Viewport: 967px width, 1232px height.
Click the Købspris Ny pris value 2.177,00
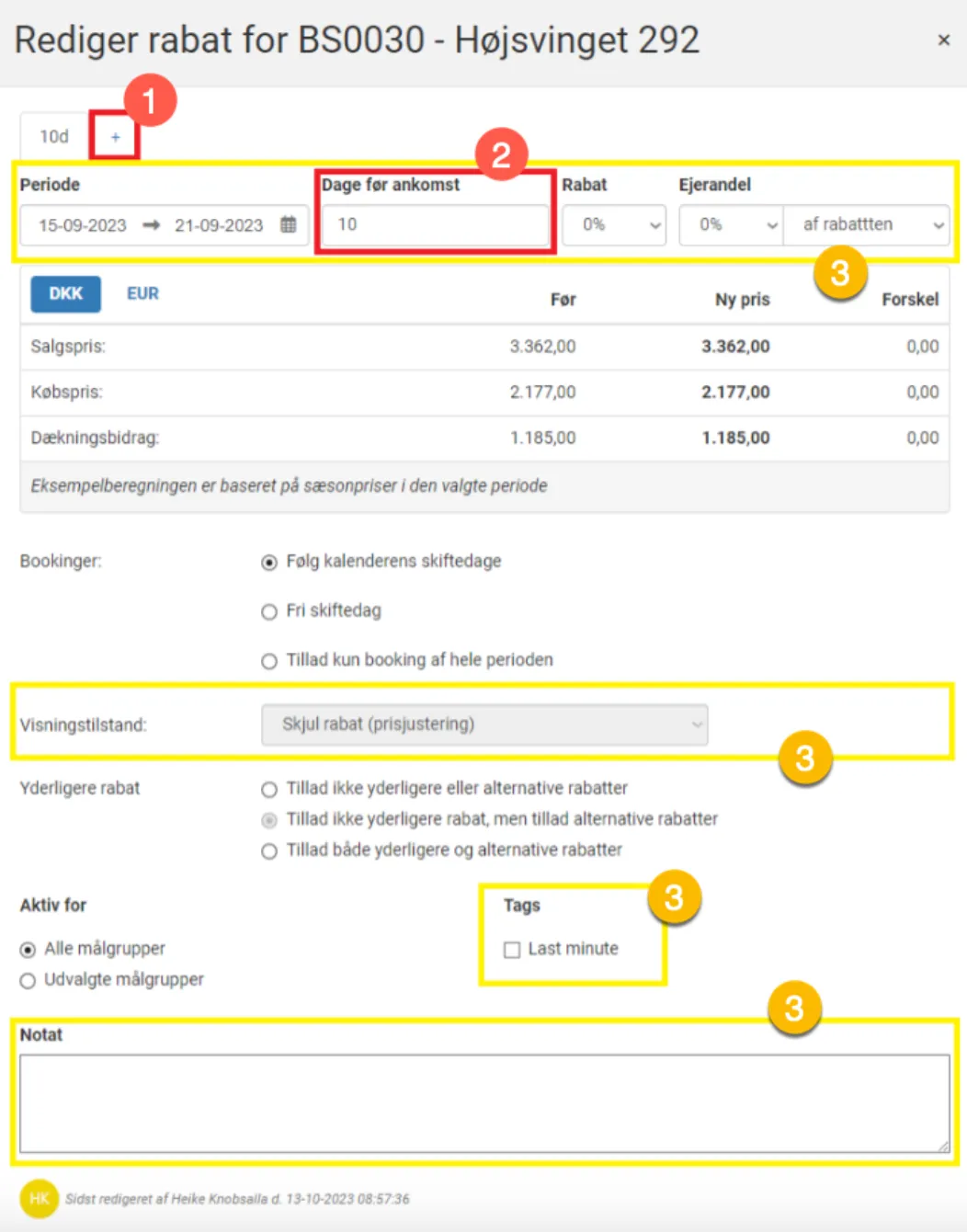[x=735, y=393]
